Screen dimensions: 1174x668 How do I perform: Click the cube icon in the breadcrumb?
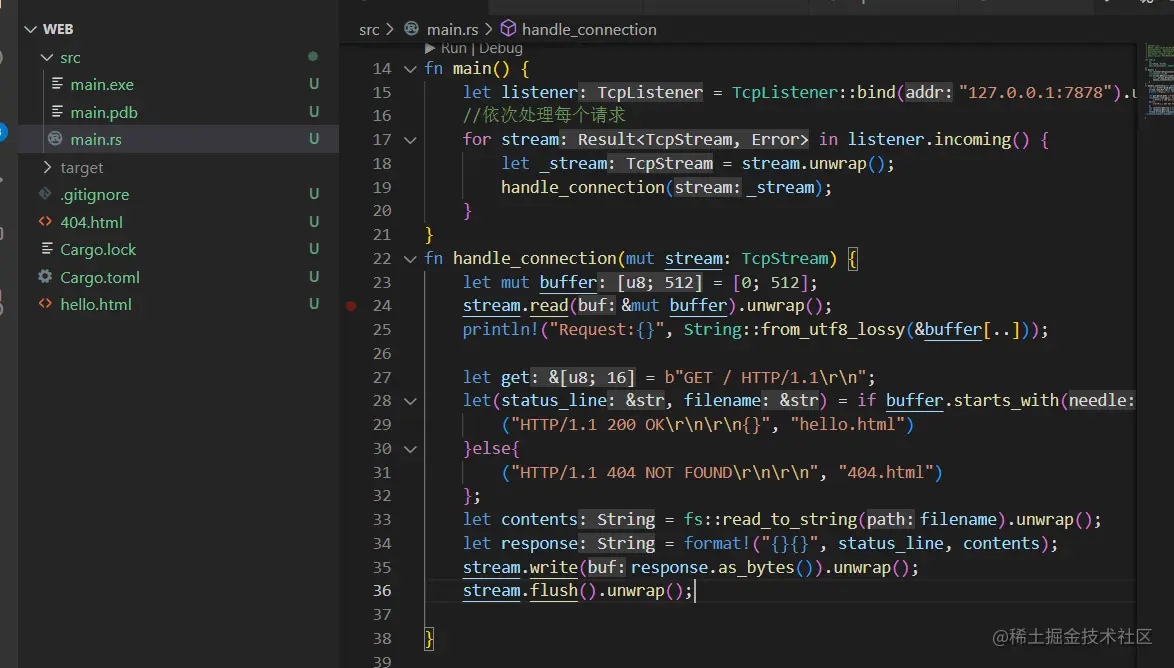pyautogui.click(x=508, y=28)
